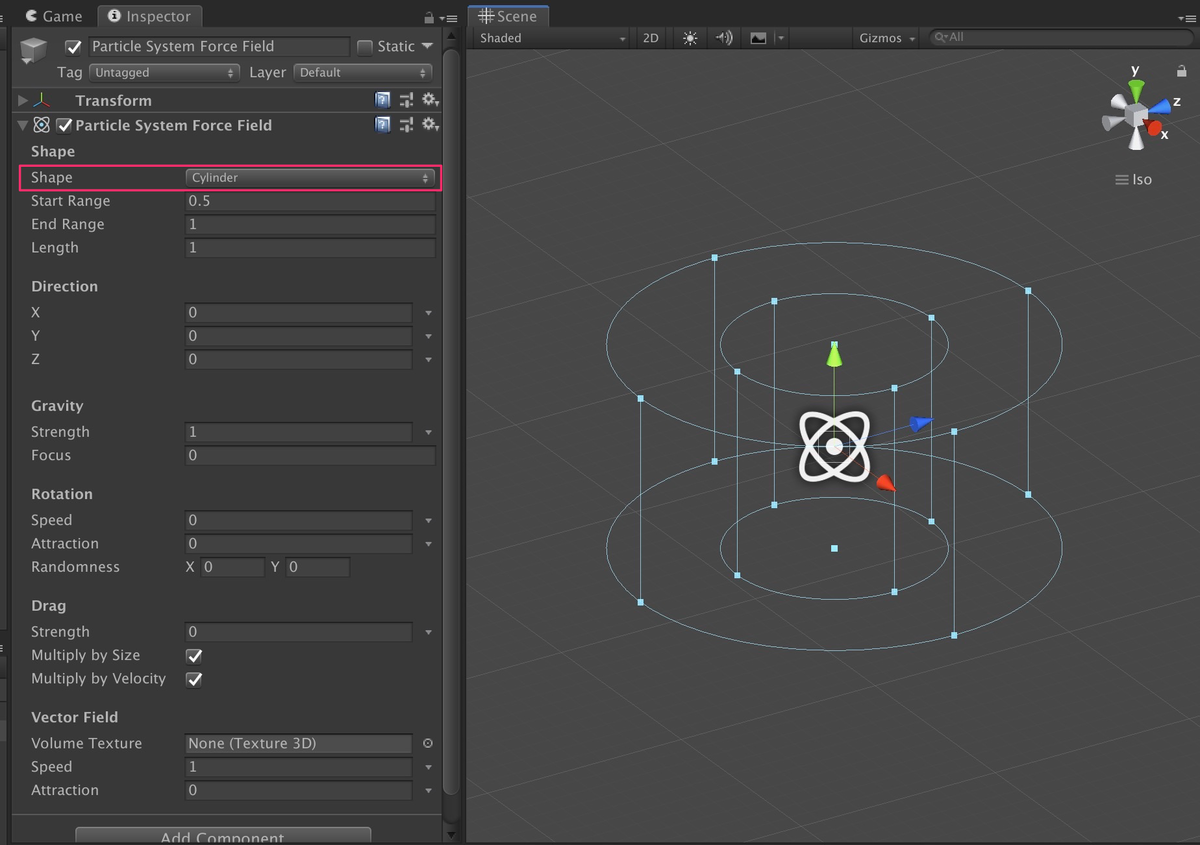Click the Start Range field

click(311, 201)
